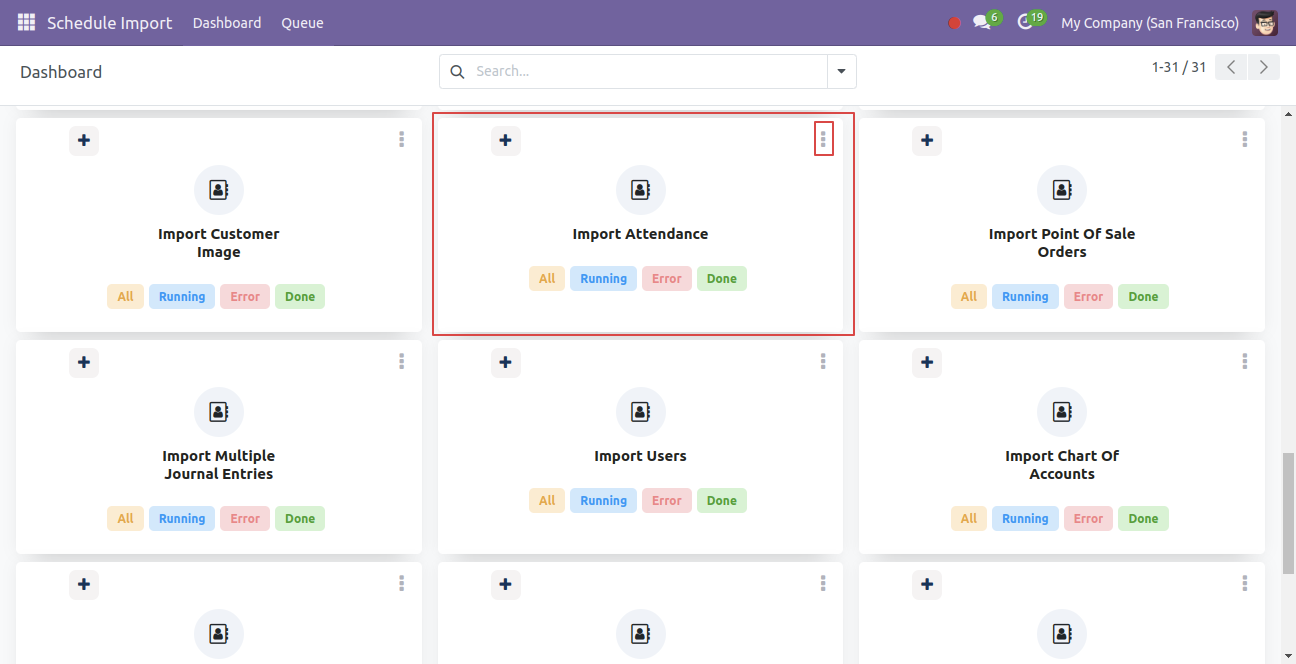This screenshot has height=664, width=1296.
Task: Open My Company (San Francisco) switcher
Action: 1150,23
